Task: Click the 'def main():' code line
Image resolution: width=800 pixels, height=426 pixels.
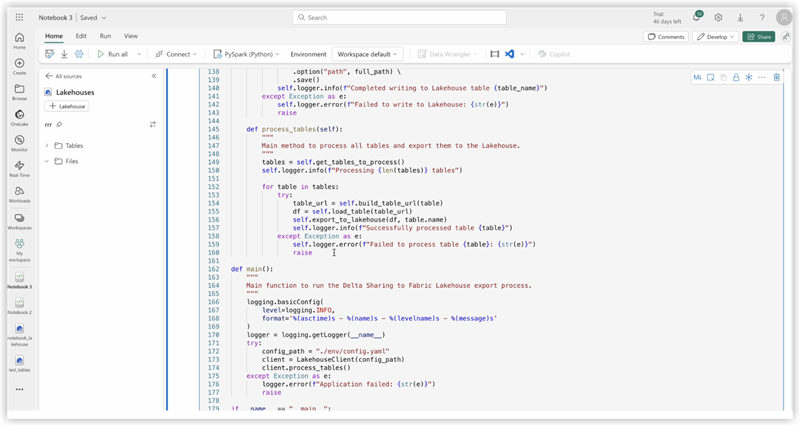Action: [252, 269]
